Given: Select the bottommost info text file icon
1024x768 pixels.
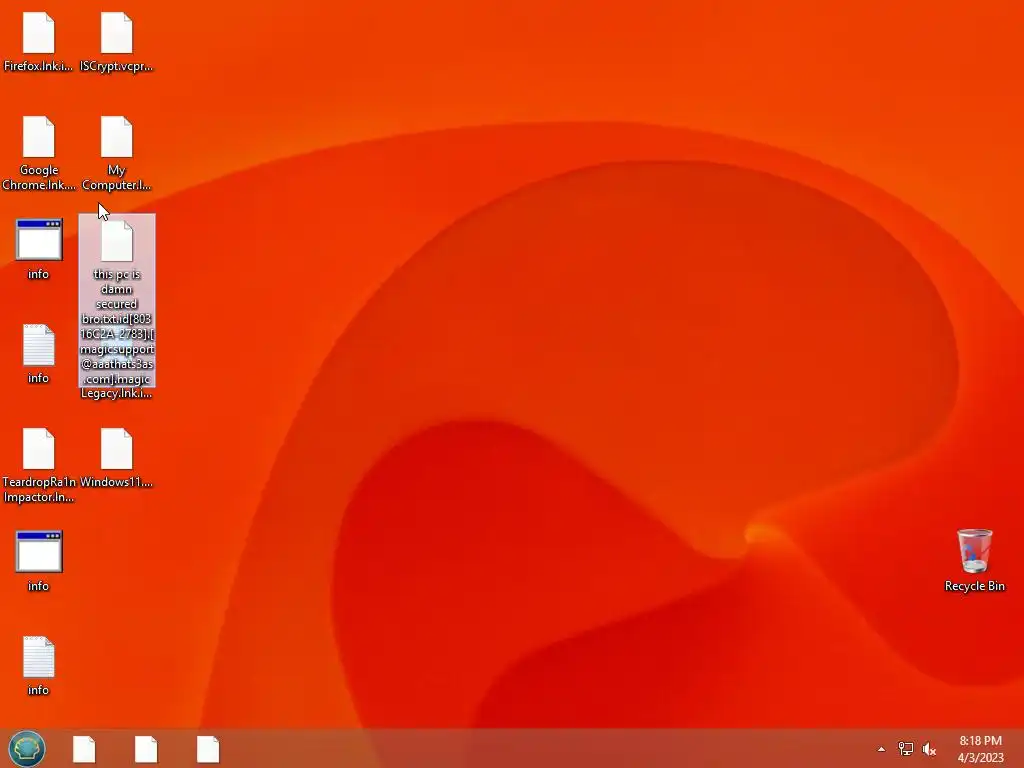Looking at the screenshot, I should 39,657.
